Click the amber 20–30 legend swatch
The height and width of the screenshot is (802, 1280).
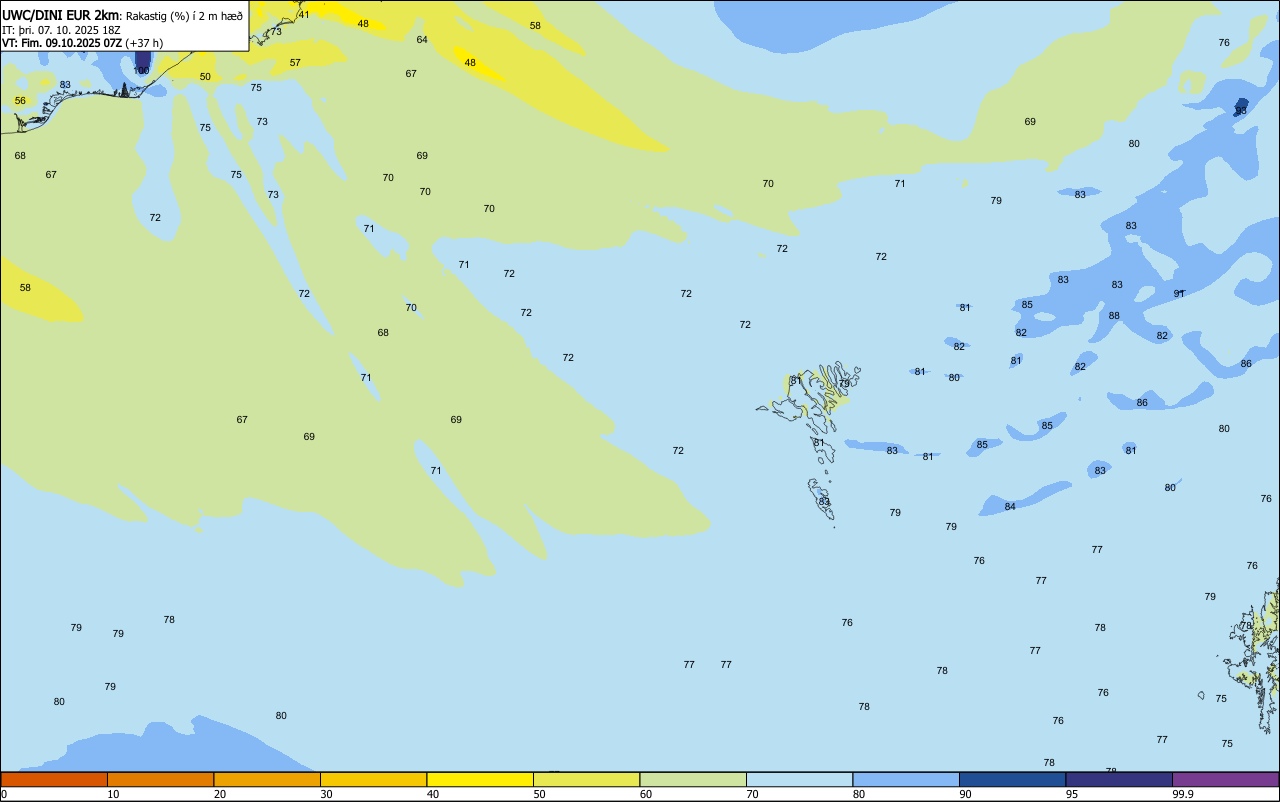(267, 779)
